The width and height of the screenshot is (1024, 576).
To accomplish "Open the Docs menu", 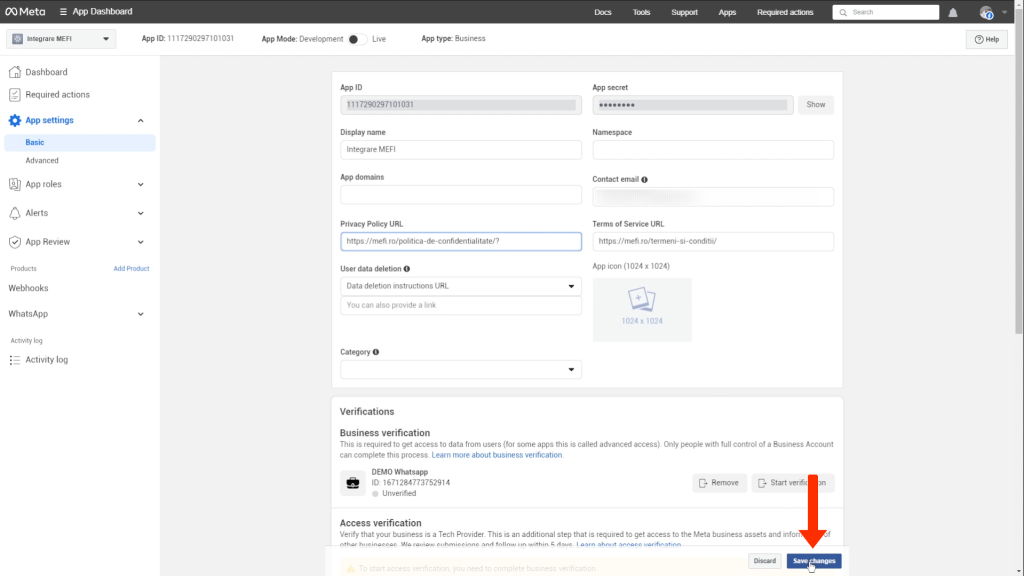I will pos(602,12).
